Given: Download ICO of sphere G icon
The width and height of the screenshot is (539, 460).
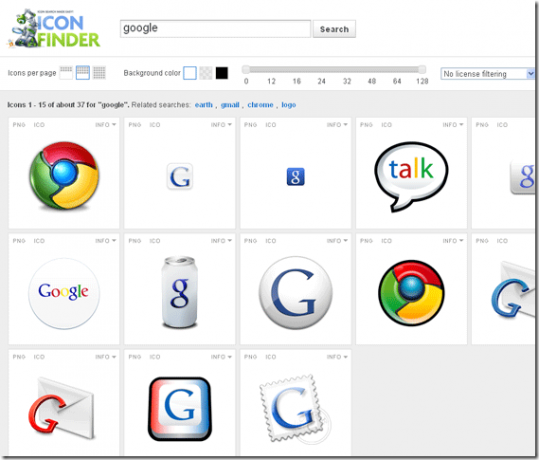Looking at the screenshot, I should click(x=271, y=241).
